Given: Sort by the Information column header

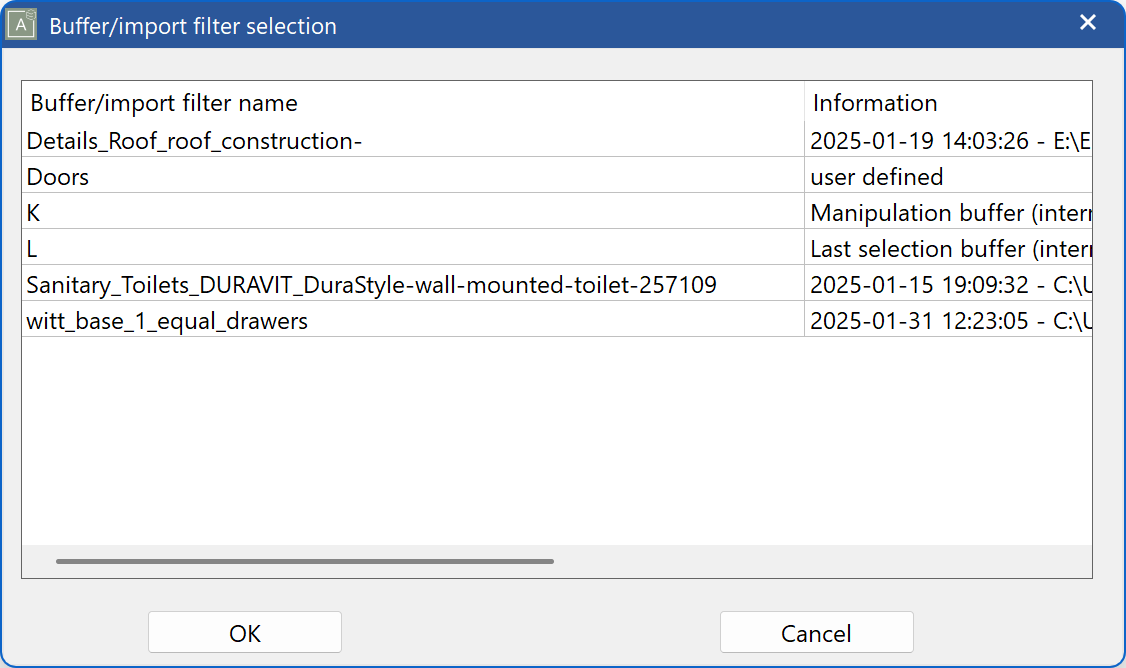Looking at the screenshot, I should point(949,103).
